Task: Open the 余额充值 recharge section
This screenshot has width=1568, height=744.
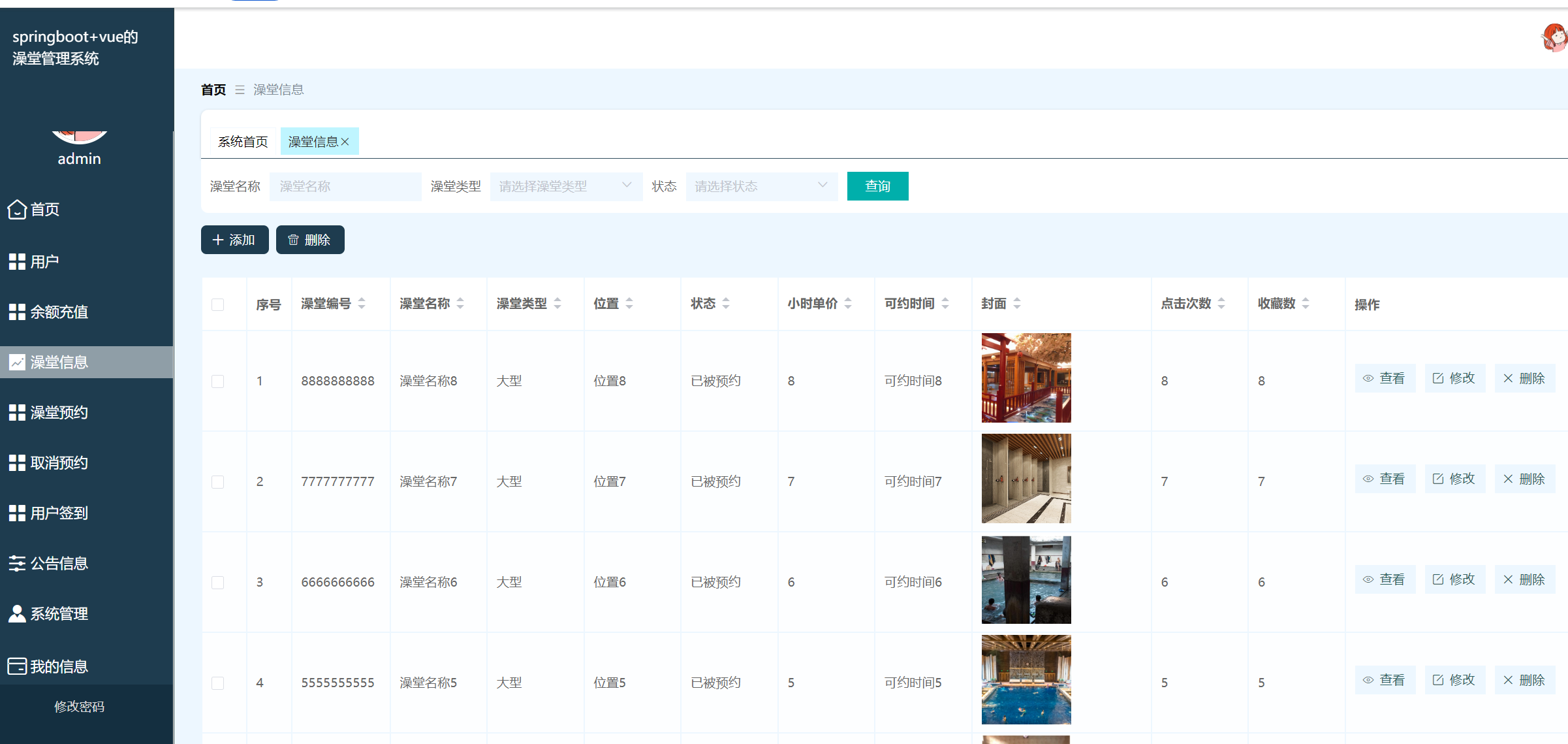Action: pyautogui.click(x=57, y=312)
